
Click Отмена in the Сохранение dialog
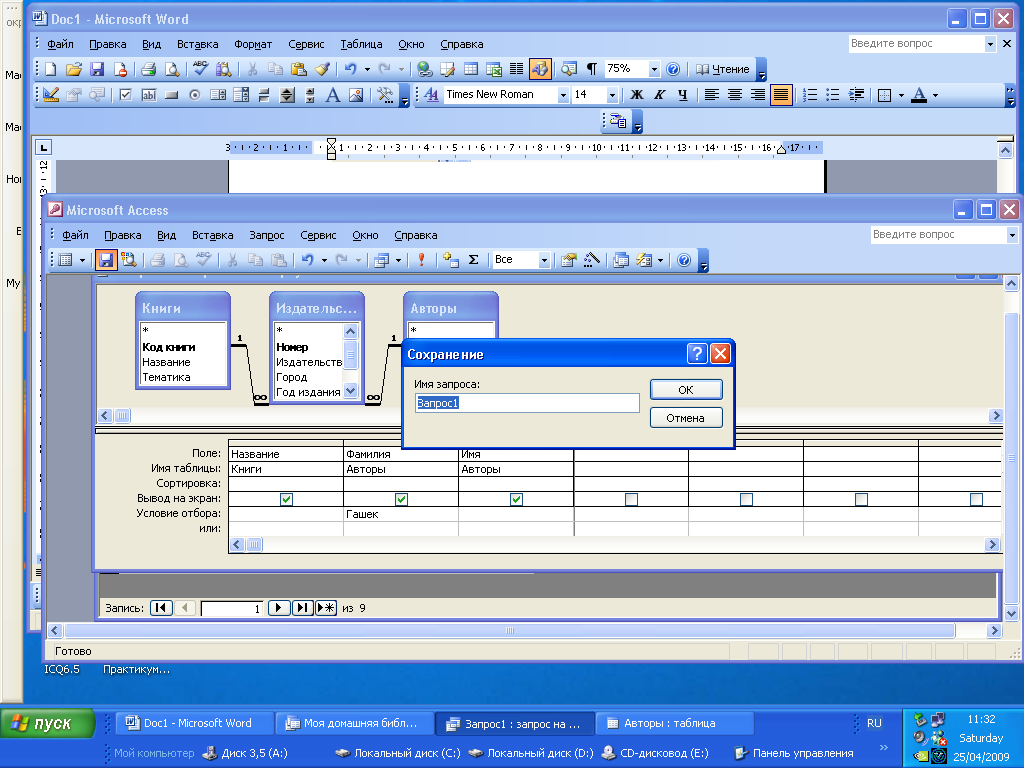(686, 418)
